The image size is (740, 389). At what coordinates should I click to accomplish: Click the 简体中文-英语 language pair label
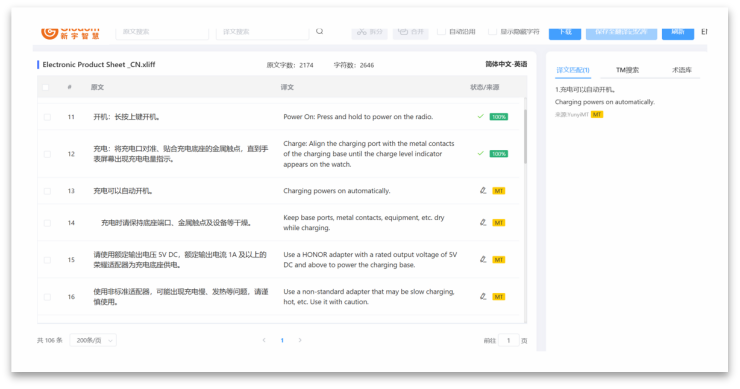tap(506, 64)
